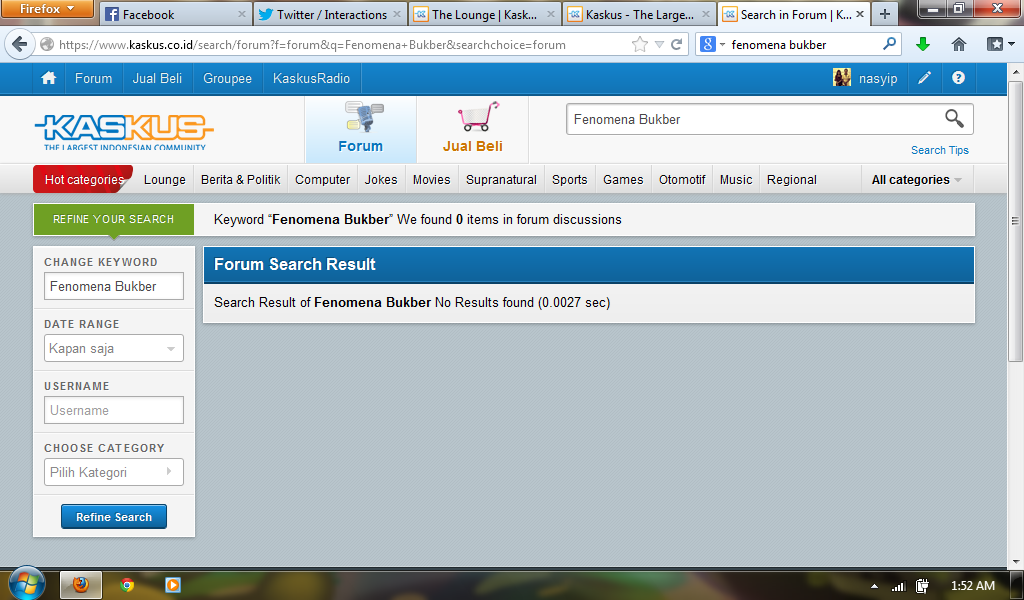Click the page vertical scrollbar thumb
This screenshot has height=600, width=1024.
point(1015,221)
